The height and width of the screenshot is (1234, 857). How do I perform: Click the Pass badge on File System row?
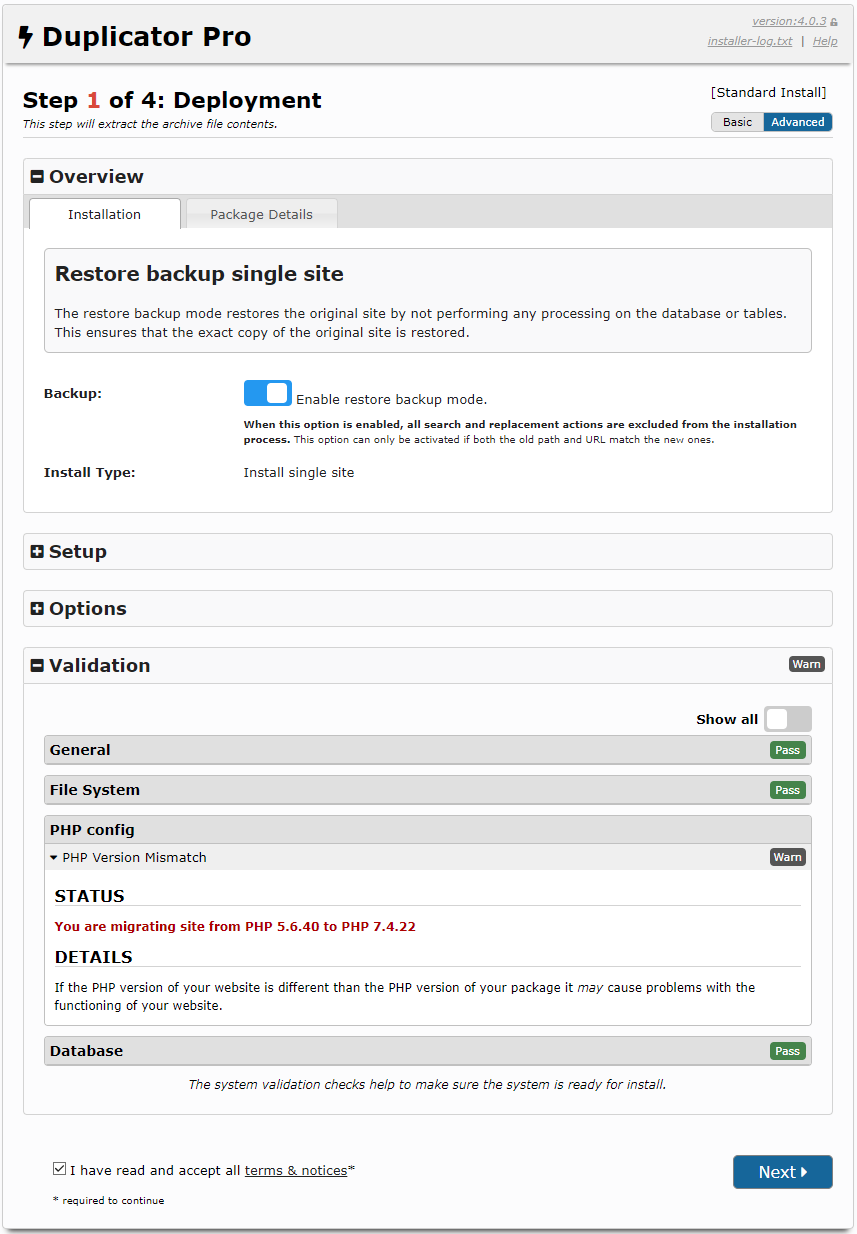click(x=788, y=790)
